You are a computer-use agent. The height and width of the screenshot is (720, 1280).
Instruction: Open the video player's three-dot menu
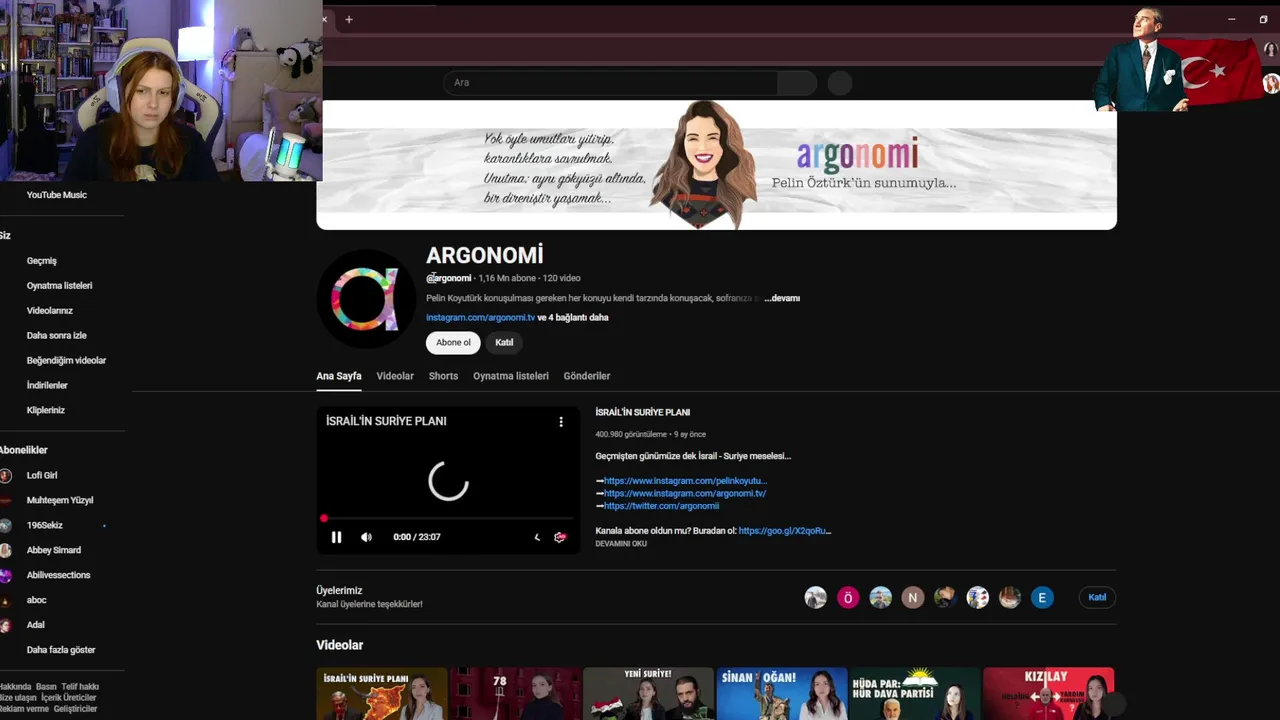[561, 422]
